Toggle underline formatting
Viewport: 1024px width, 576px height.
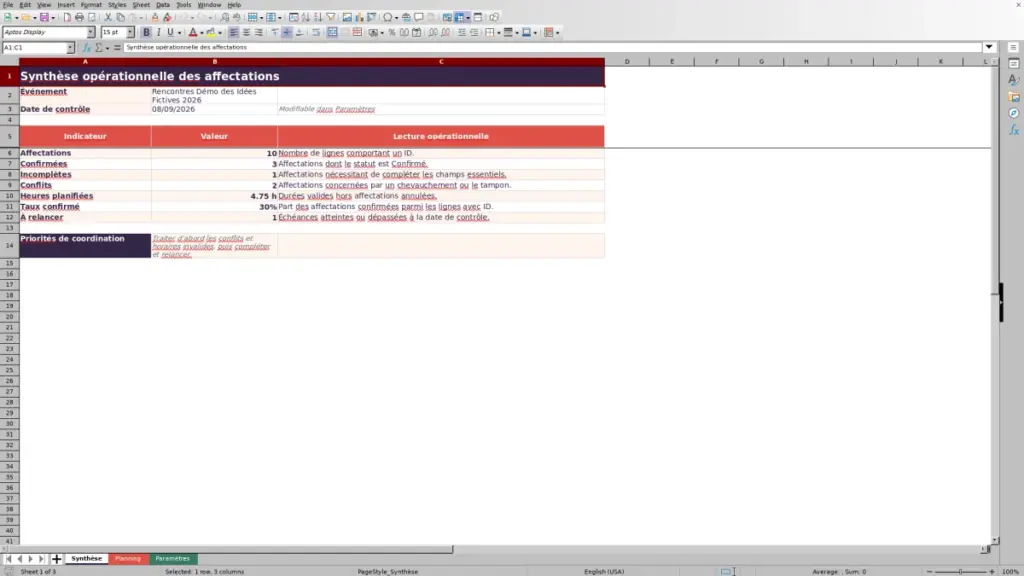coord(170,33)
